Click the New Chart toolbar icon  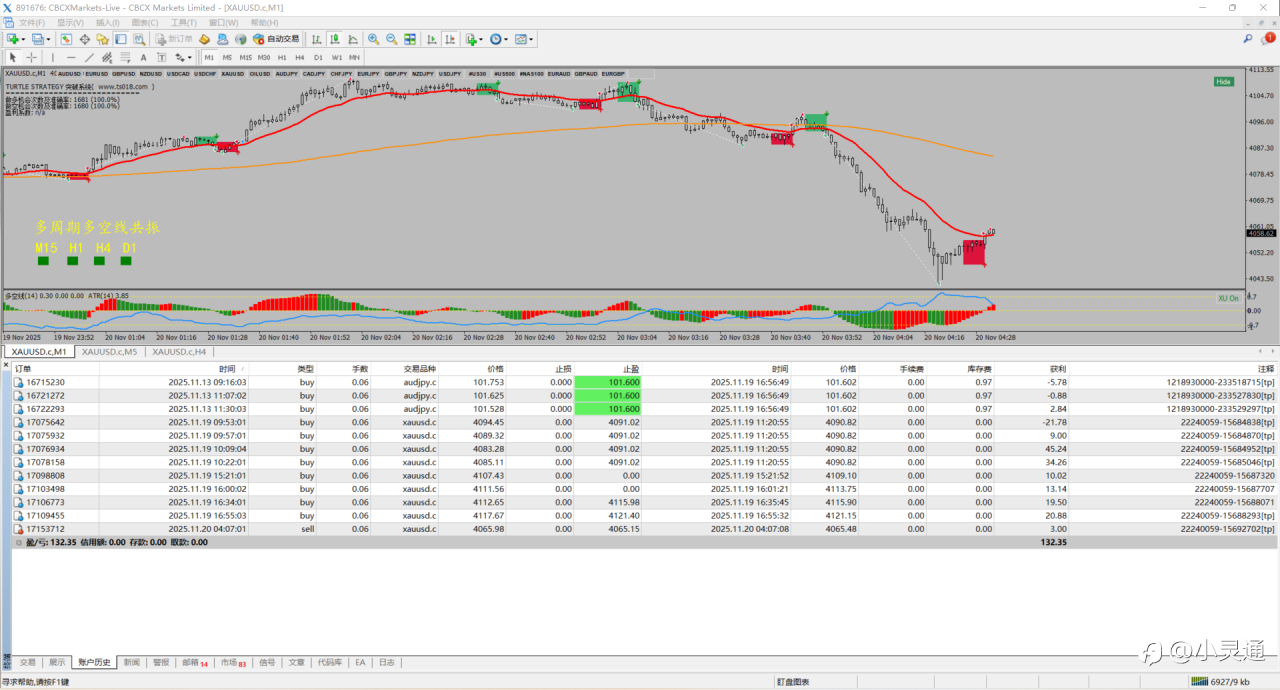13,39
